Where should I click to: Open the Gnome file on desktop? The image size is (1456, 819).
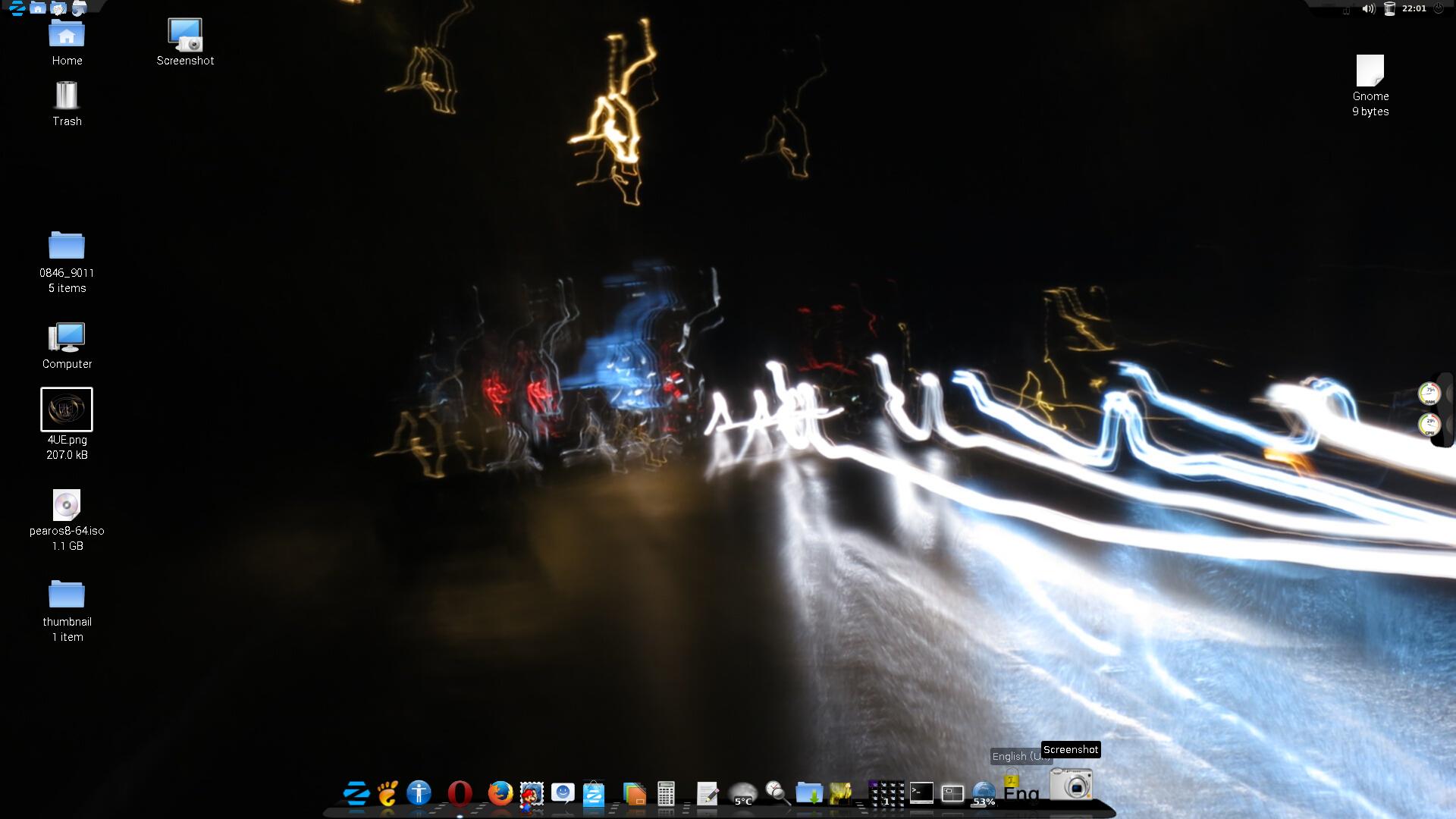click(x=1370, y=71)
